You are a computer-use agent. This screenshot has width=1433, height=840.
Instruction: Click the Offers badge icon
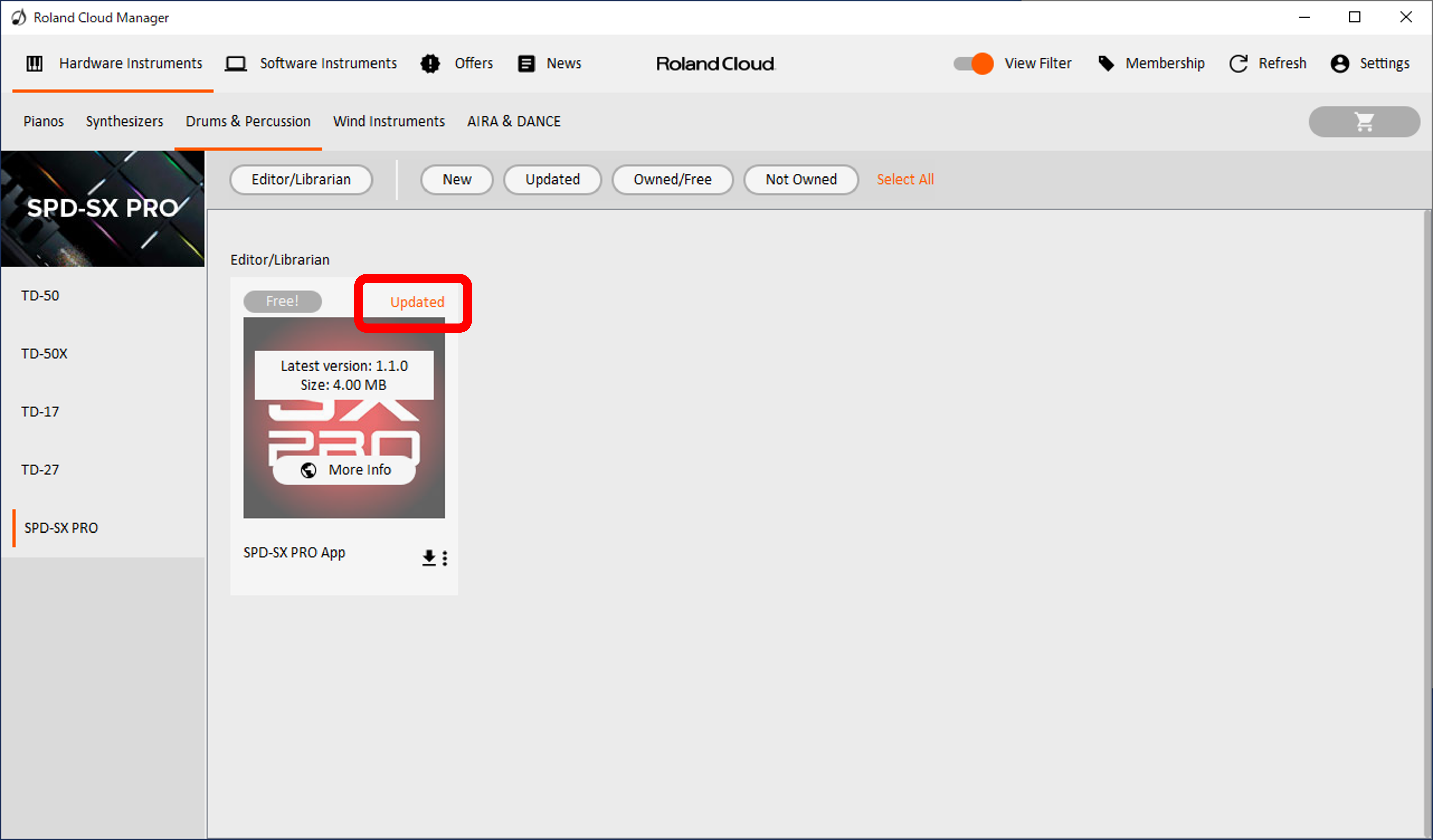tap(430, 64)
